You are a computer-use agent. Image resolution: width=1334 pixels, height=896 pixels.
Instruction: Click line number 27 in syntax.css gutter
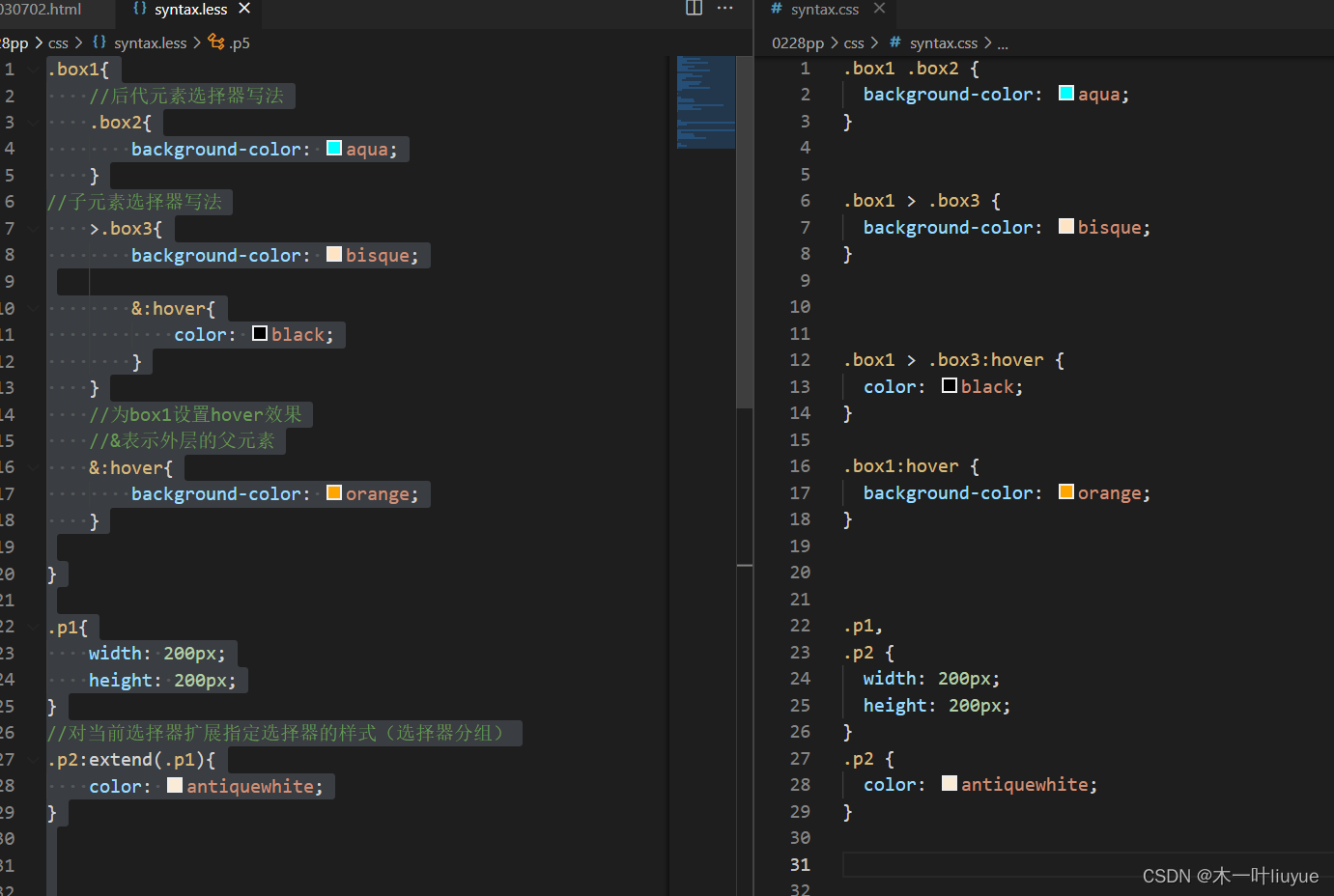coord(800,759)
